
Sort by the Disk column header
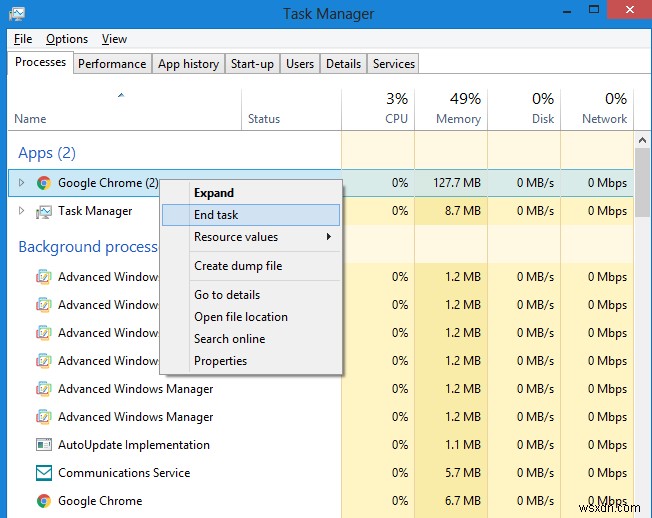coord(524,109)
